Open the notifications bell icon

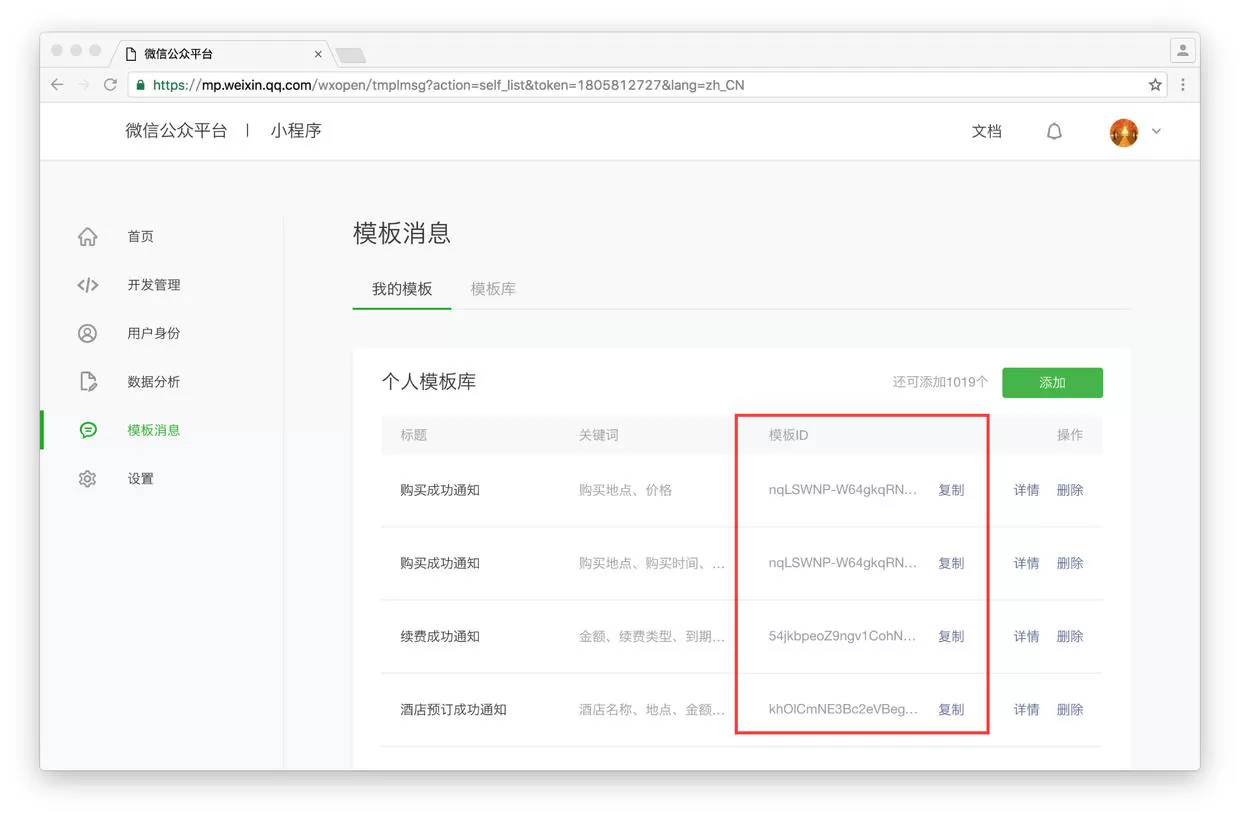coord(1054,131)
